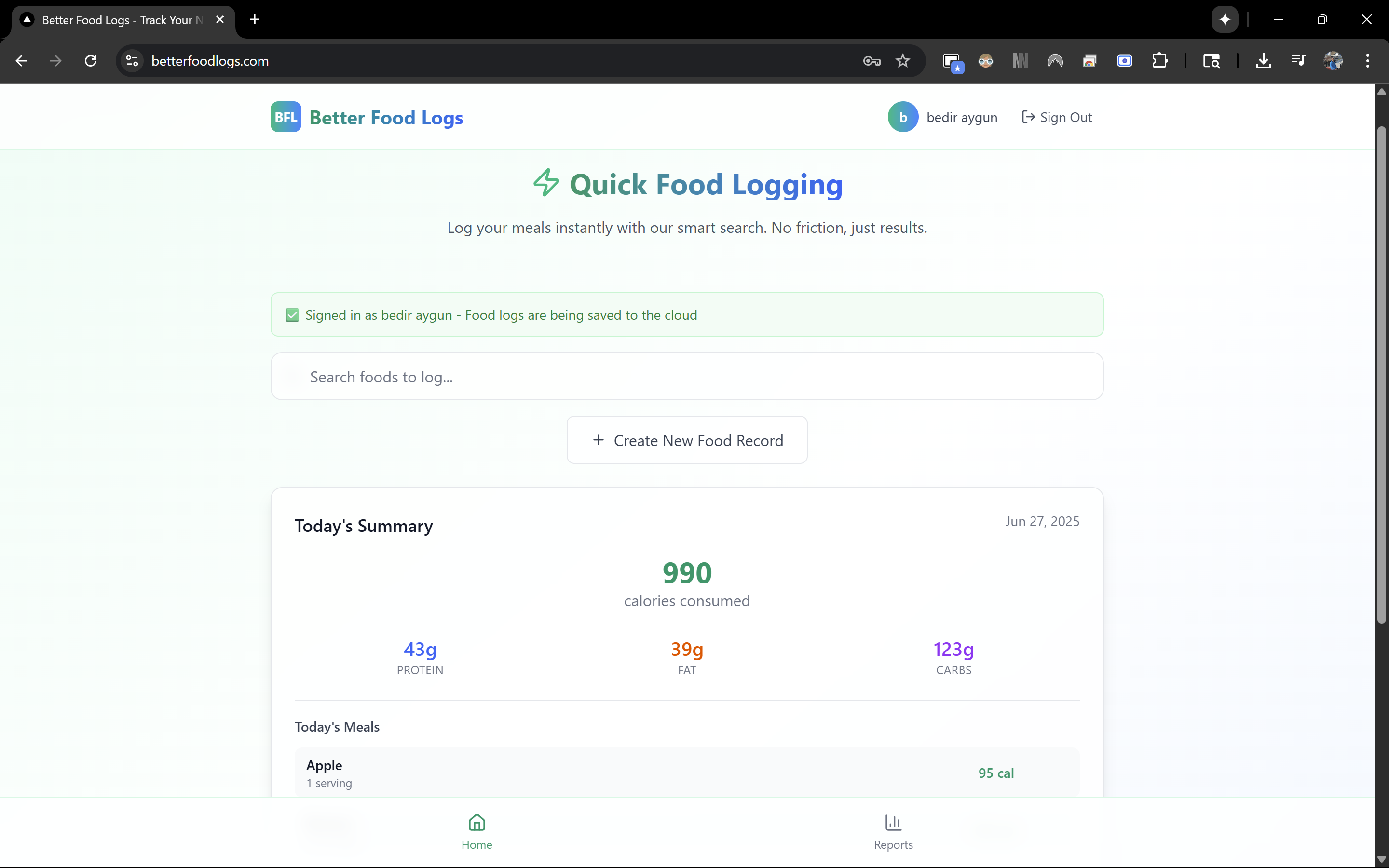The height and width of the screenshot is (868, 1389).
Task: Open the Chrome three-dot menu
Action: tap(1368, 60)
